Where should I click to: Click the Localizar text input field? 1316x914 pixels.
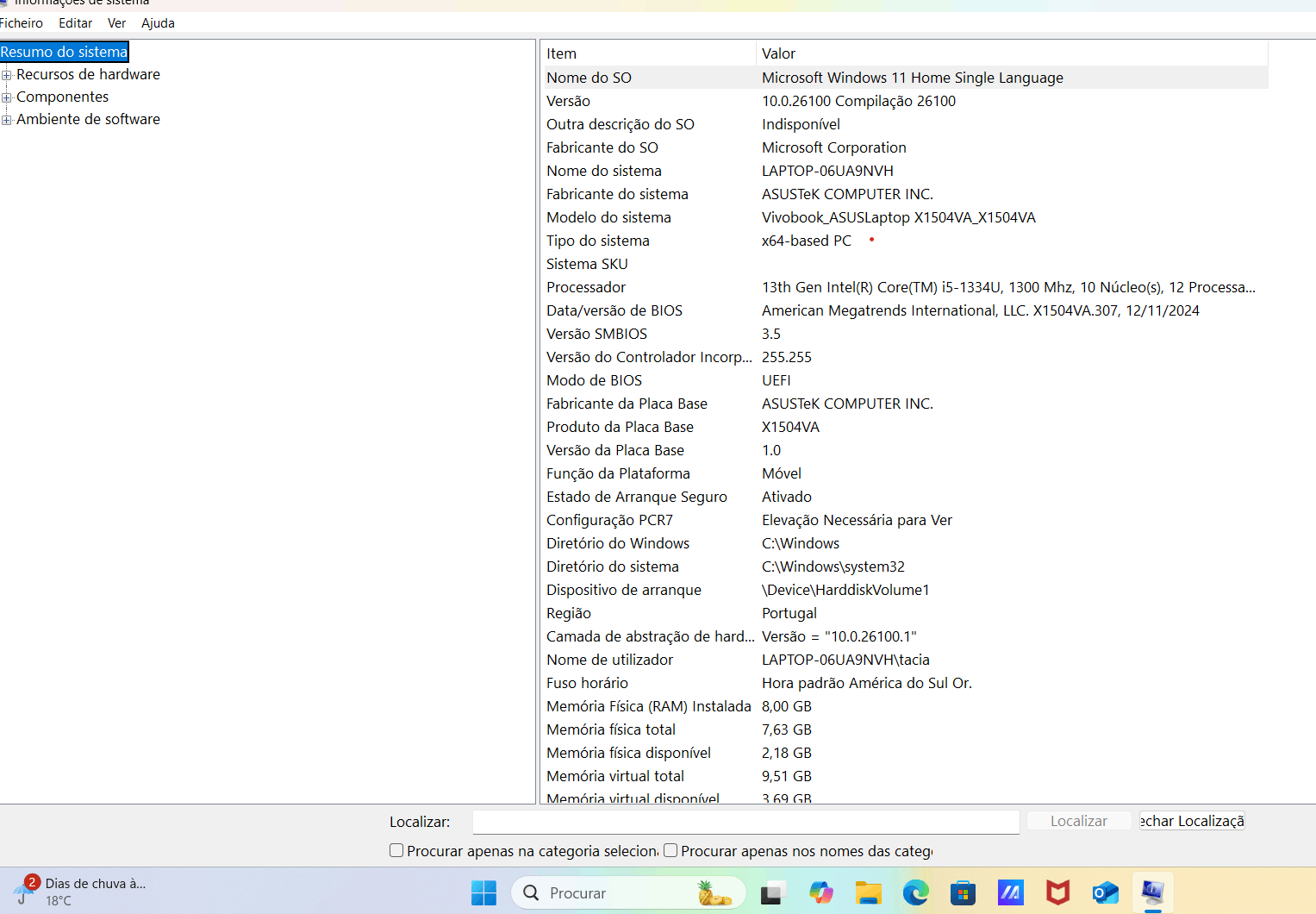pos(745,822)
